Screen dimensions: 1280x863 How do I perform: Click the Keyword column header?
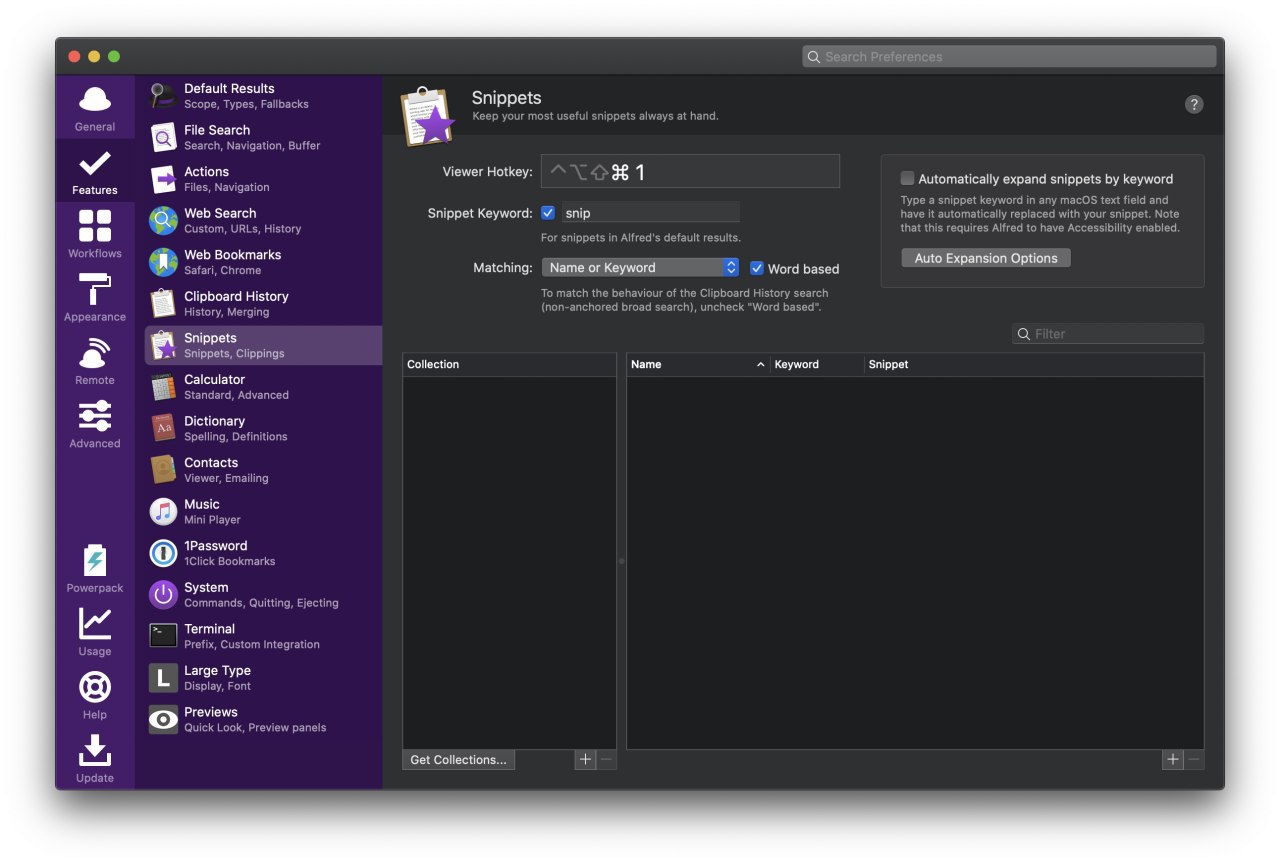[818, 364]
